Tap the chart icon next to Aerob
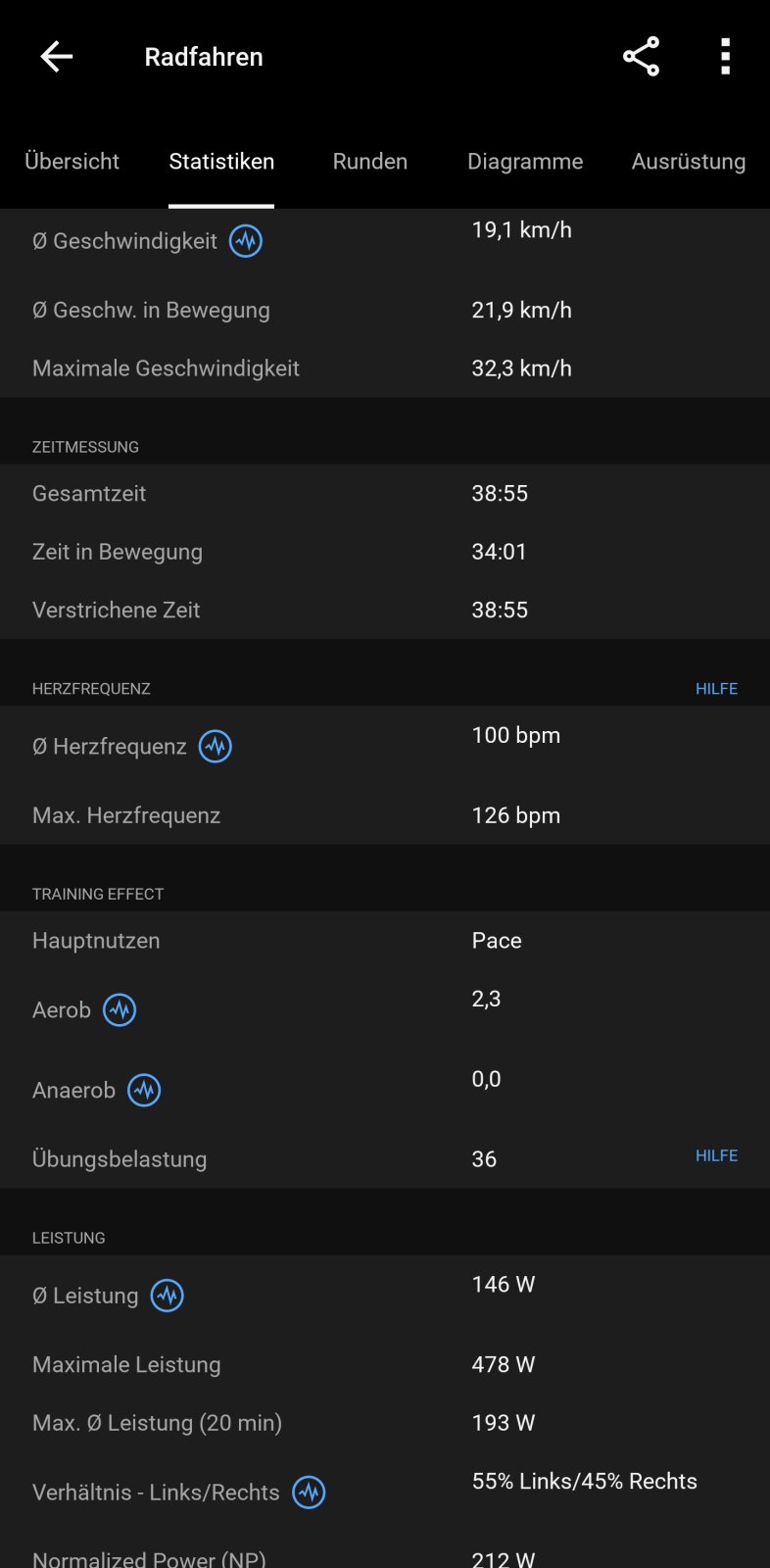The width and height of the screenshot is (770, 1568). (x=120, y=1010)
